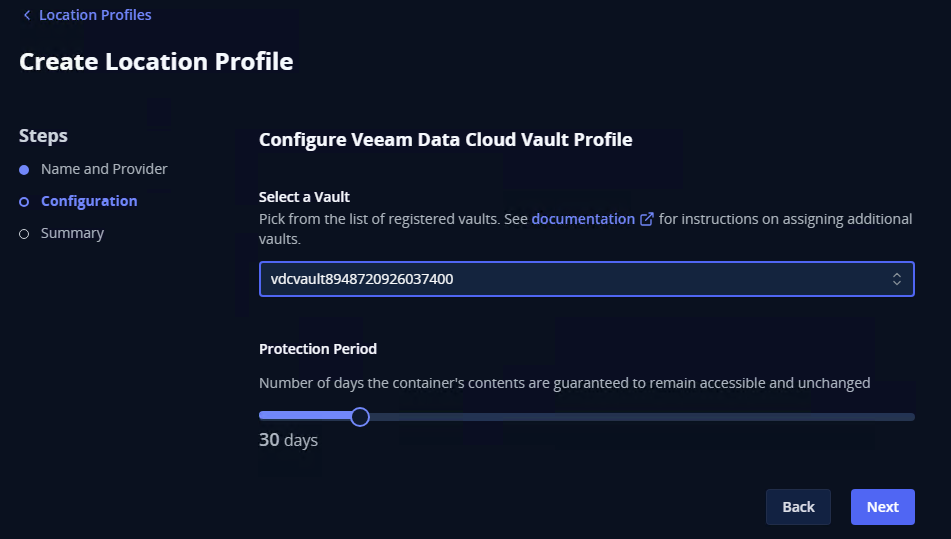Click the circle marker beside Configuration
This screenshot has height=539, width=951.
click(x=24, y=202)
